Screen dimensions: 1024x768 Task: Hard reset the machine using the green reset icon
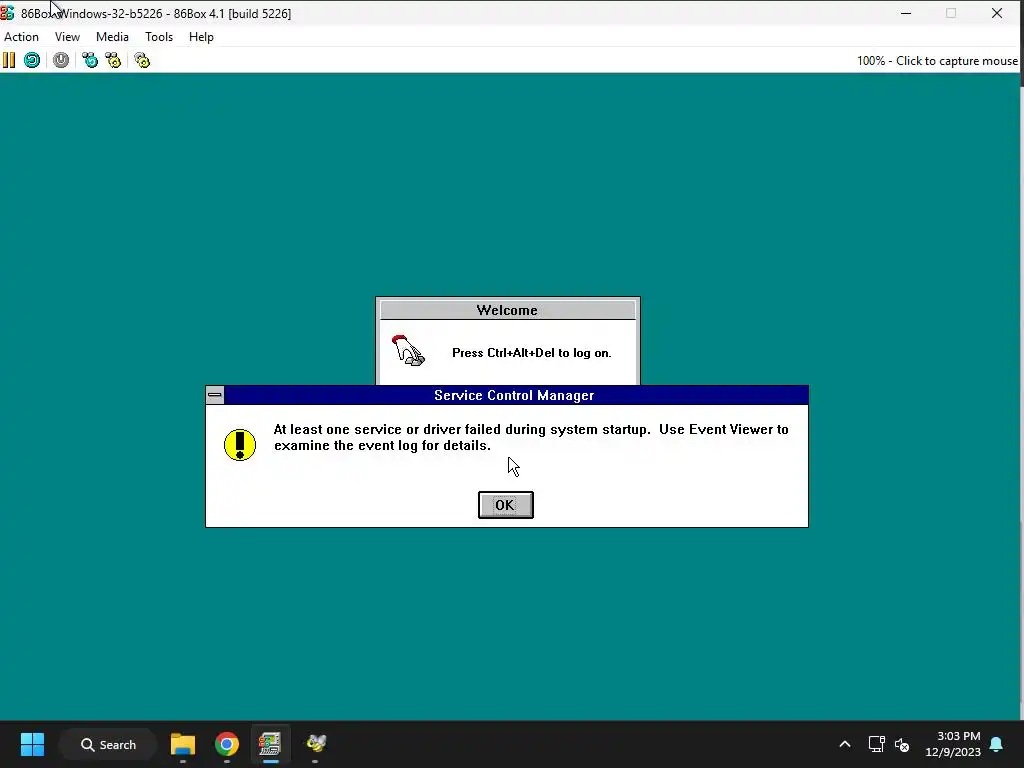[32, 61]
